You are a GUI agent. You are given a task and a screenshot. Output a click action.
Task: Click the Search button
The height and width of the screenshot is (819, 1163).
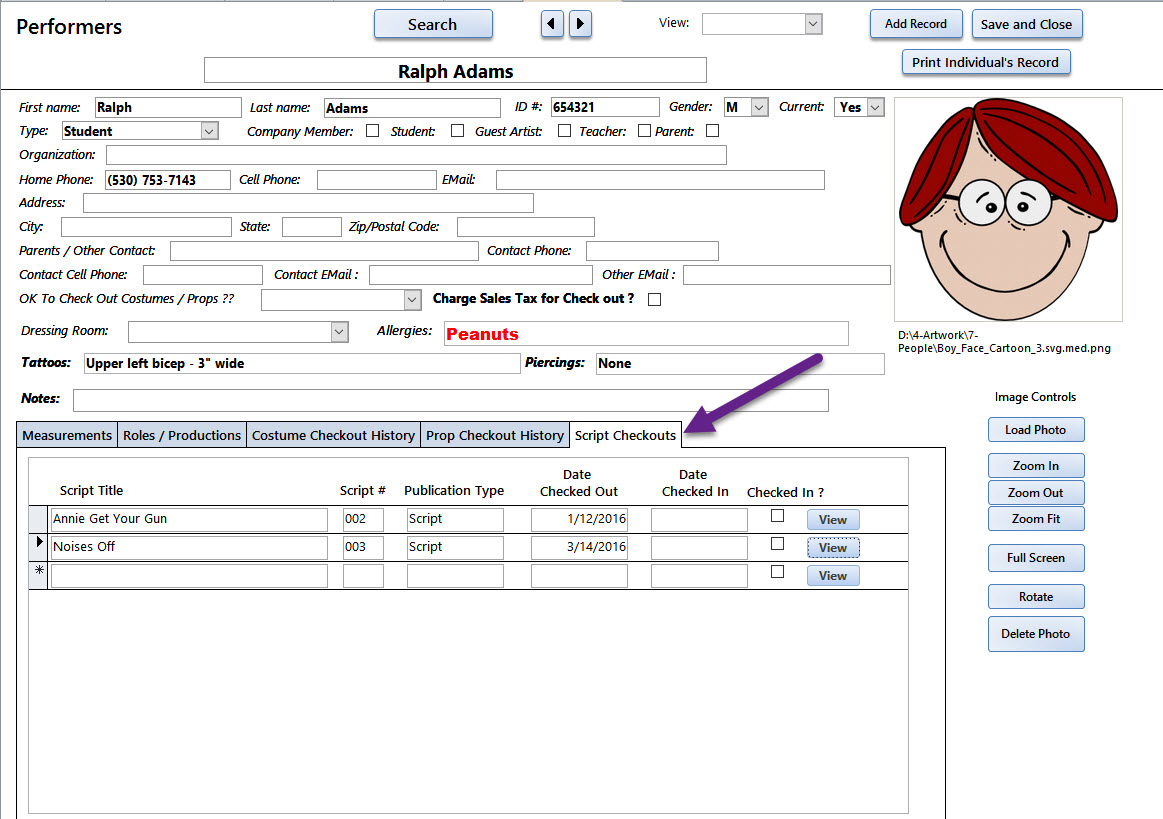[433, 24]
